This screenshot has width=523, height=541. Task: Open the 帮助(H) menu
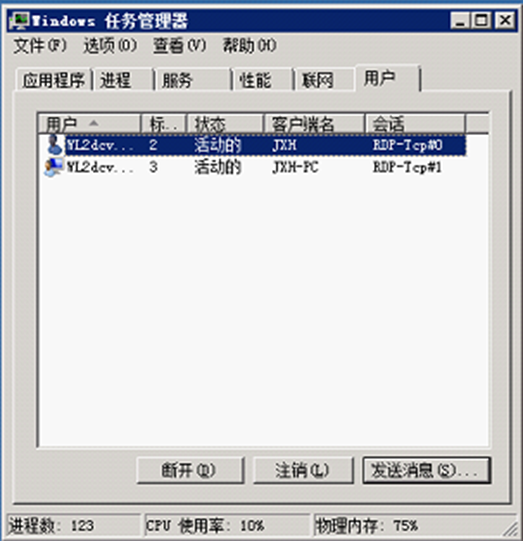coord(249,46)
